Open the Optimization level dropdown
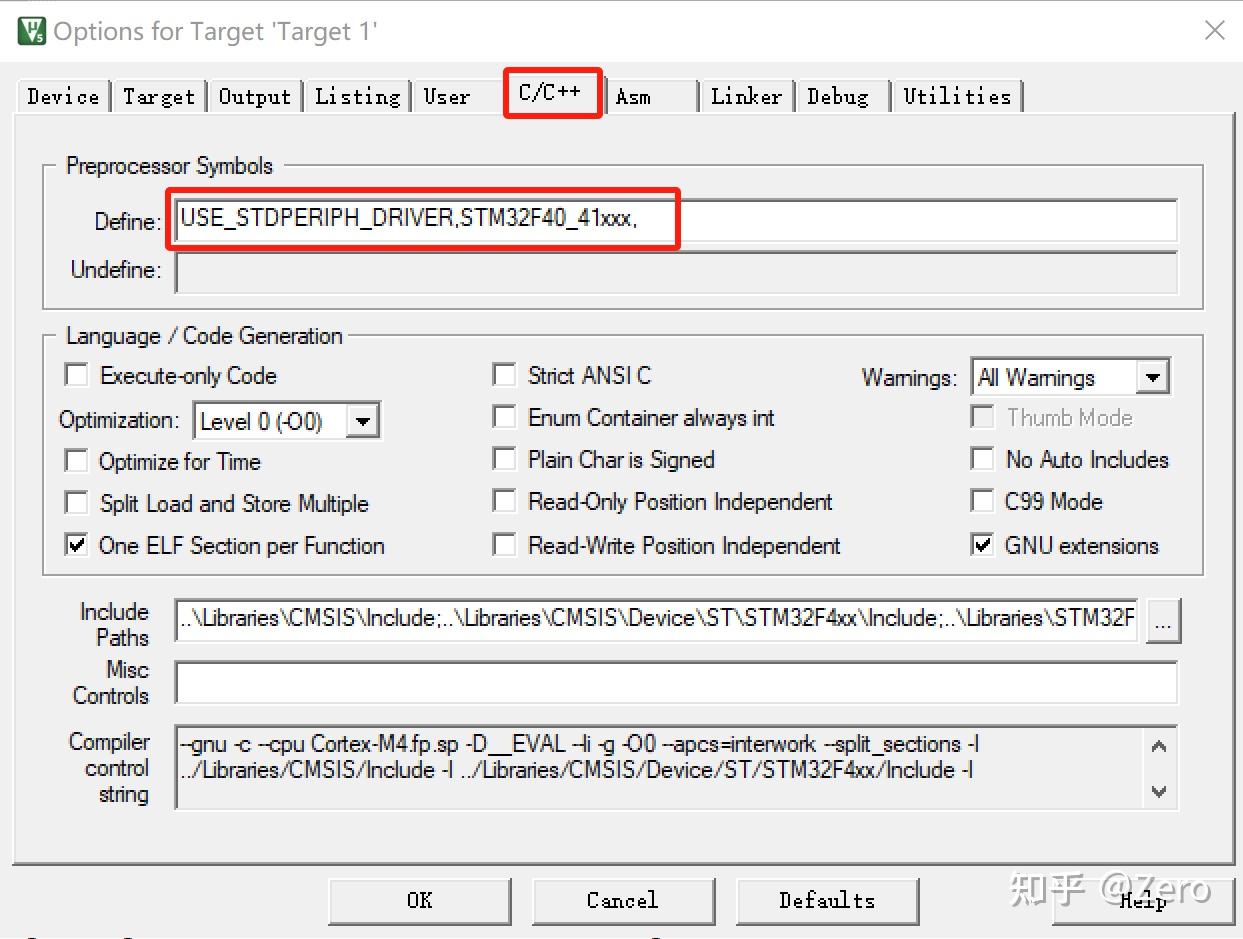This screenshot has height=939, width=1243. pyautogui.click(x=364, y=420)
